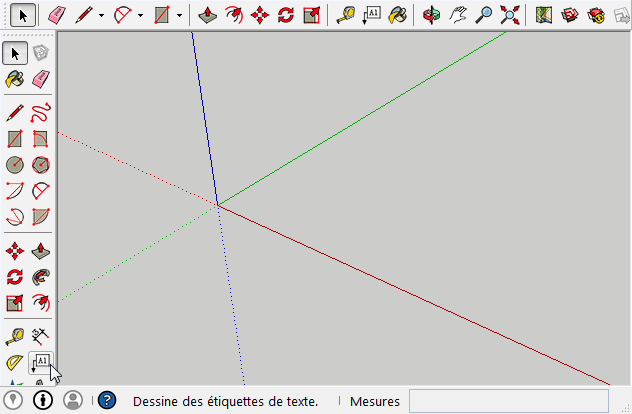The image size is (632, 414).
Task: Activate the Circle tool
Action: point(15,164)
